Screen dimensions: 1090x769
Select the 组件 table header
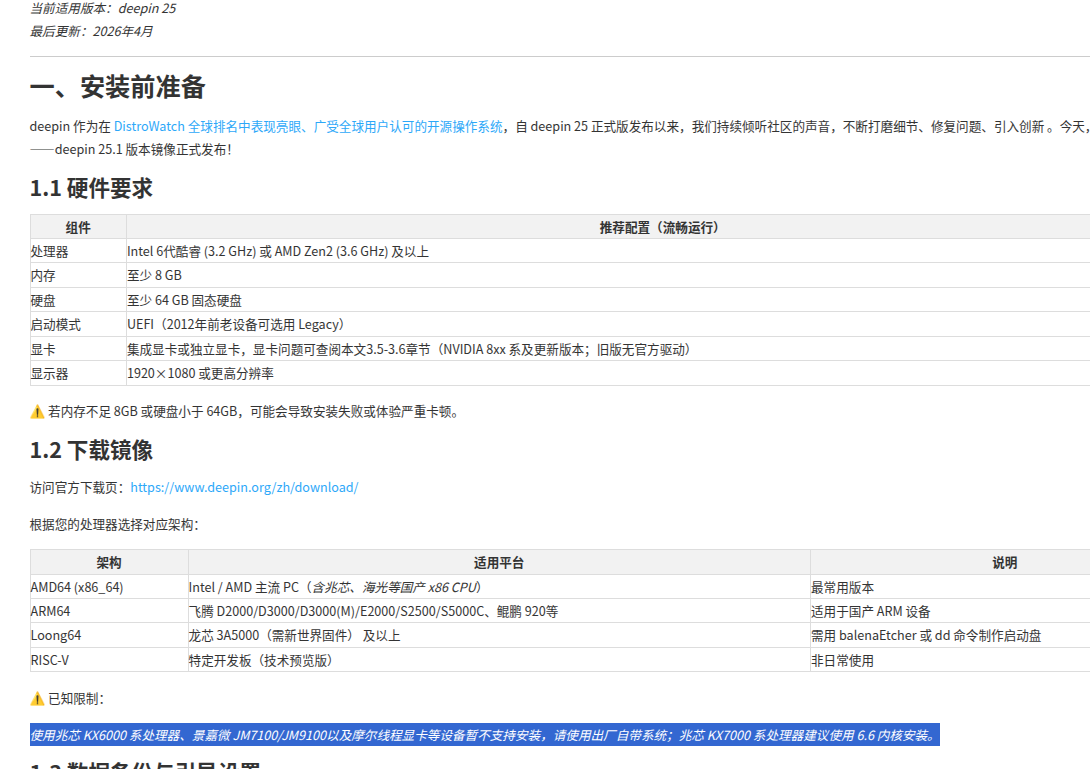[x=78, y=227]
